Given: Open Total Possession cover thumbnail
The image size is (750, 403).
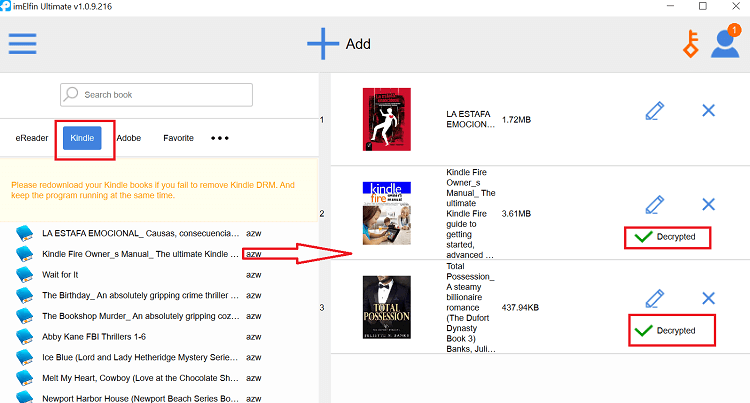Looking at the screenshot, I should 386,307.
